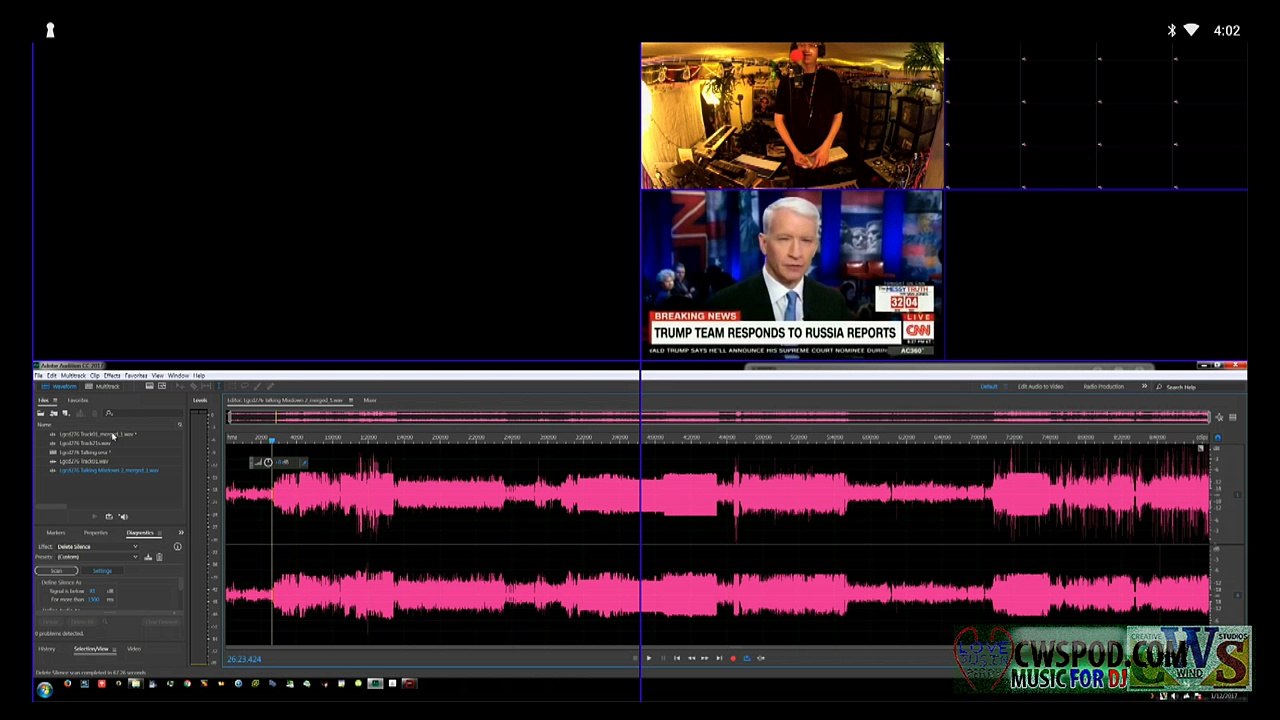Image resolution: width=1280 pixels, height=720 pixels.
Task: Open the Editor file tab dropdown
Action: 349,401
